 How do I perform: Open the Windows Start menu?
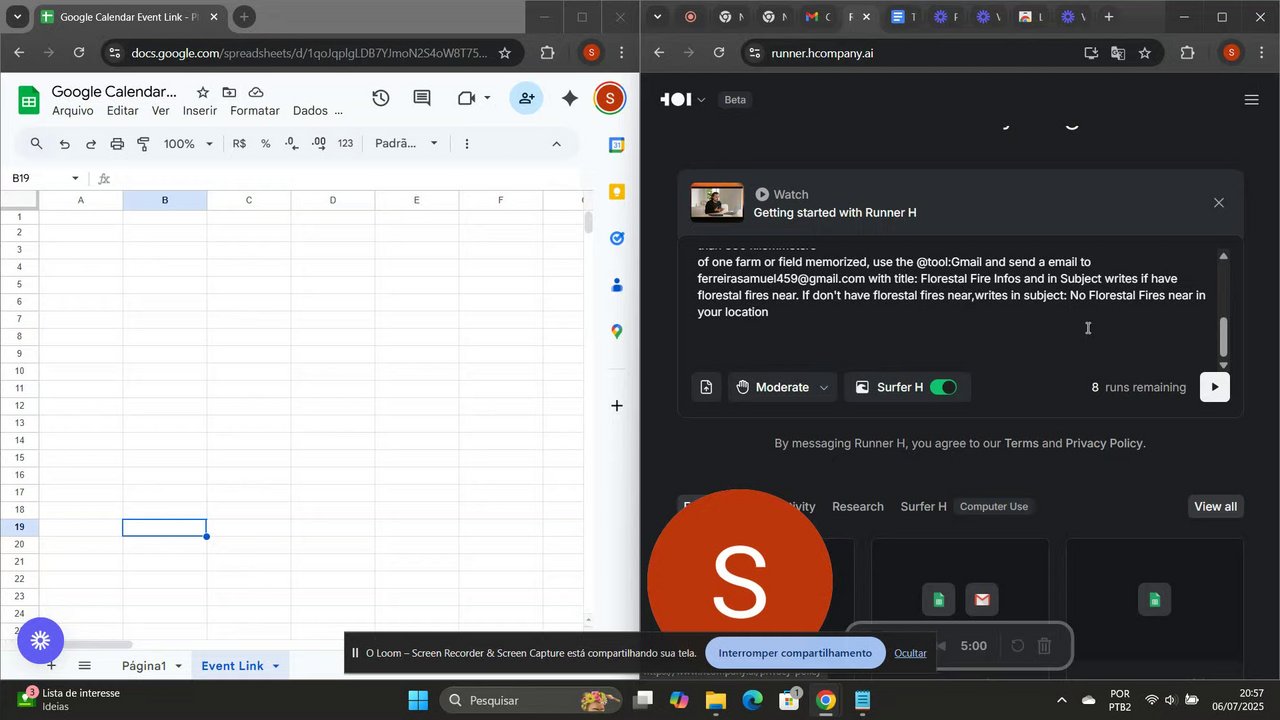pyautogui.click(x=418, y=700)
